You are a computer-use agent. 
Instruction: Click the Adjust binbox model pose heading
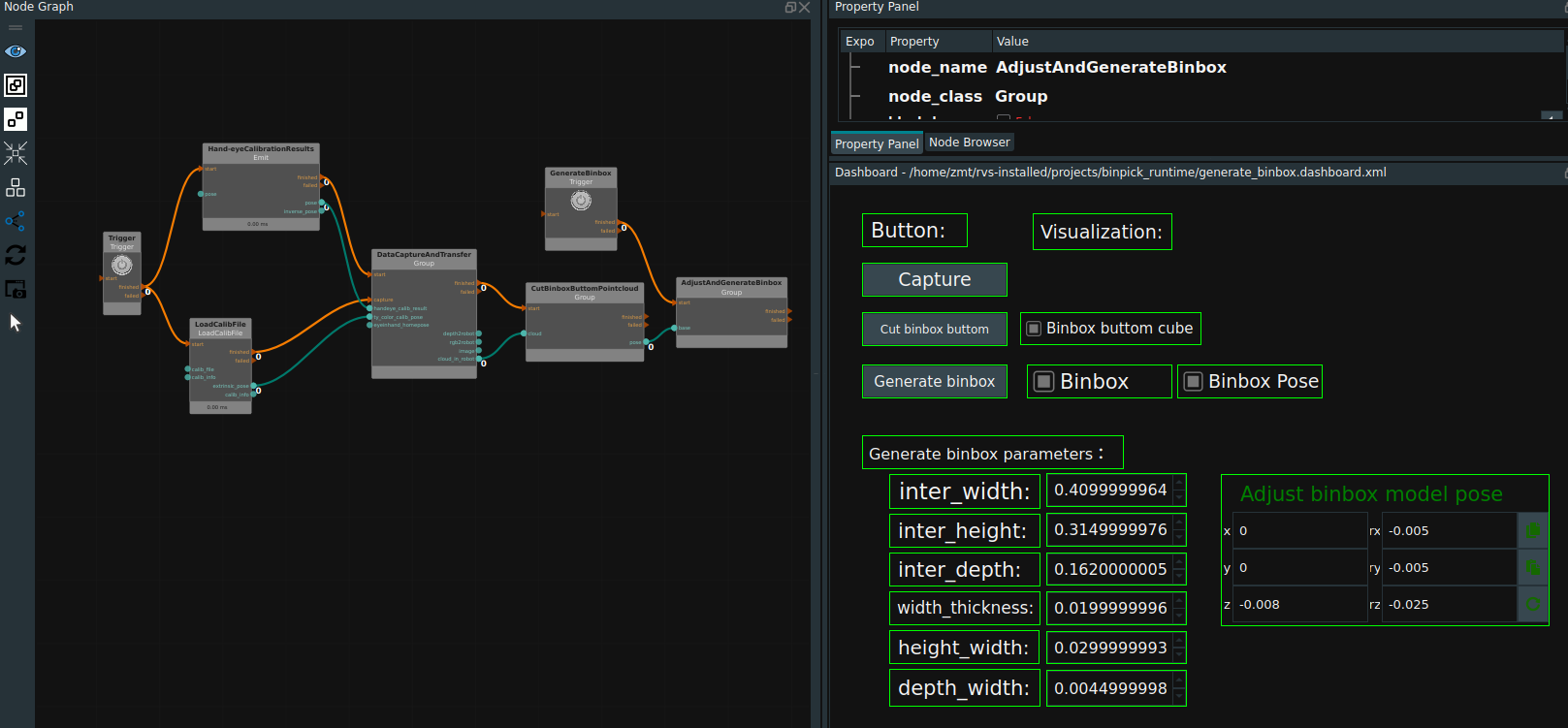pyautogui.click(x=1371, y=494)
